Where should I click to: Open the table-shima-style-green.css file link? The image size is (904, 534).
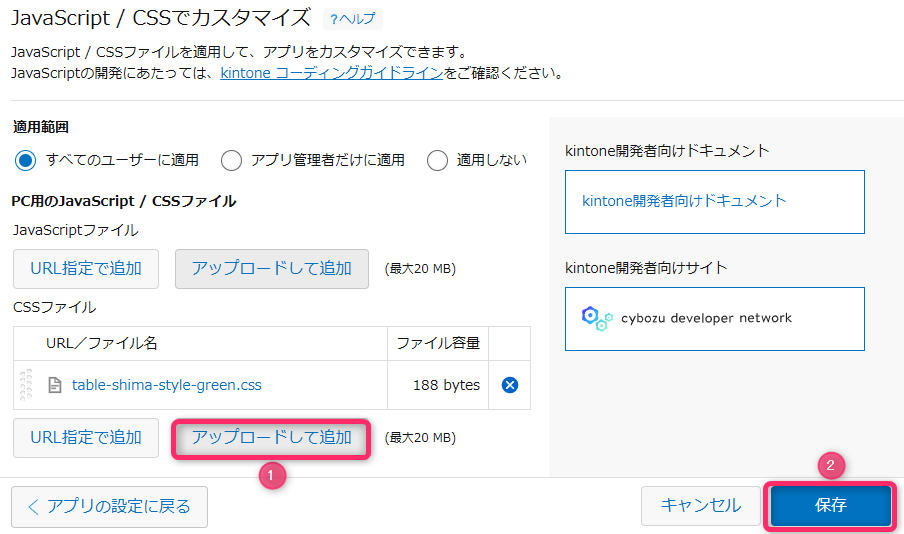(x=167, y=385)
